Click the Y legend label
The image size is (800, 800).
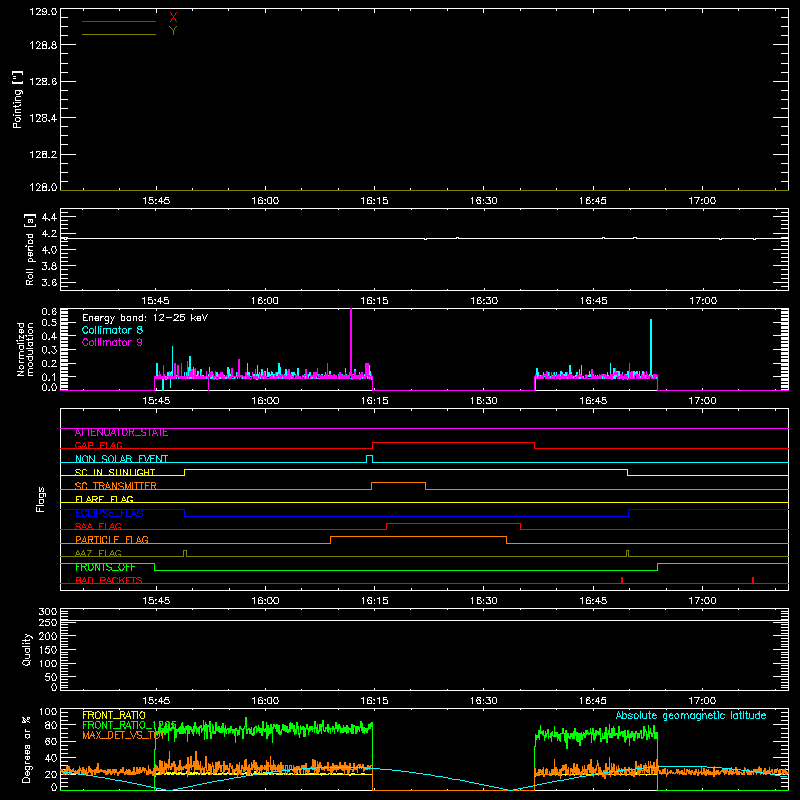pyautogui.click(x=173, y=31)
